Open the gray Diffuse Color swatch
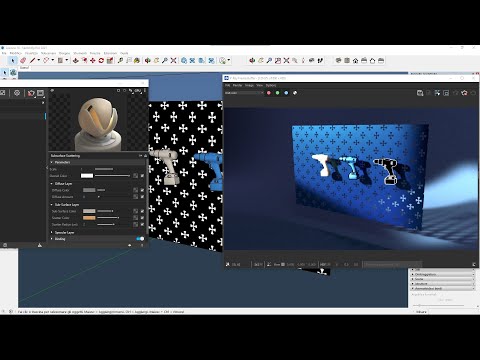The image size is (480, 360). tap(89, 190)
